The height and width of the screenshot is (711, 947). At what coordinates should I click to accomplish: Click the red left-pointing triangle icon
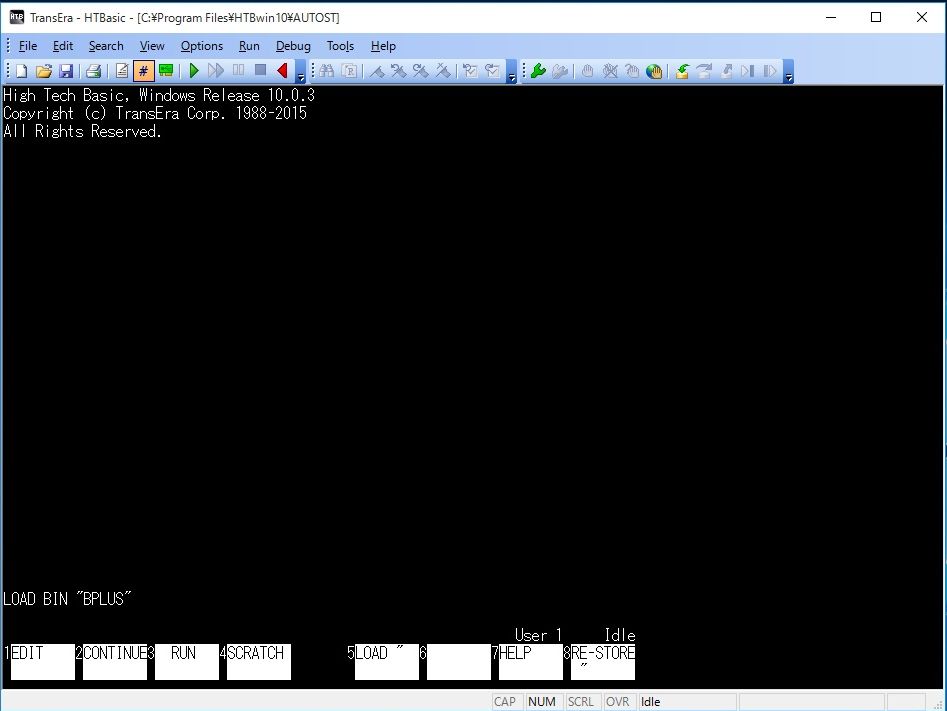pos(282,71)
